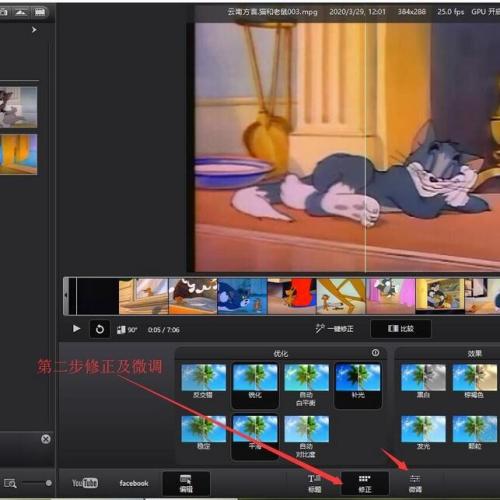The height and width of the screenshot is (500, 500).
Task: Apply the one-click fix (一键修正)
Action: pos(334,329)
